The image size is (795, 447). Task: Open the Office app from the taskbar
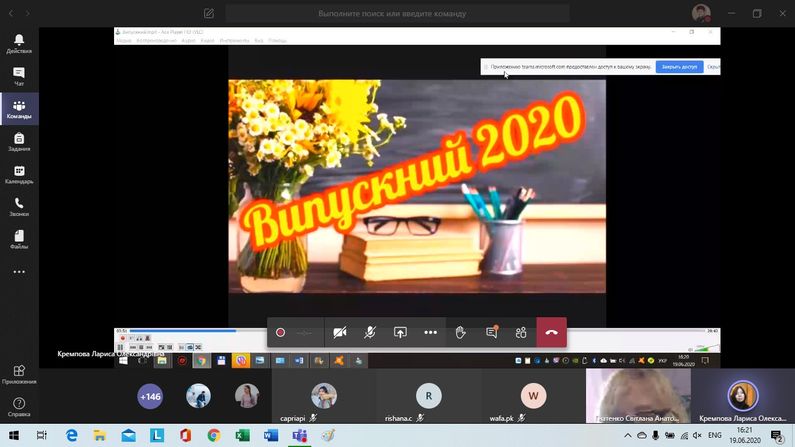pyautogui.click(x=185, y=435)
